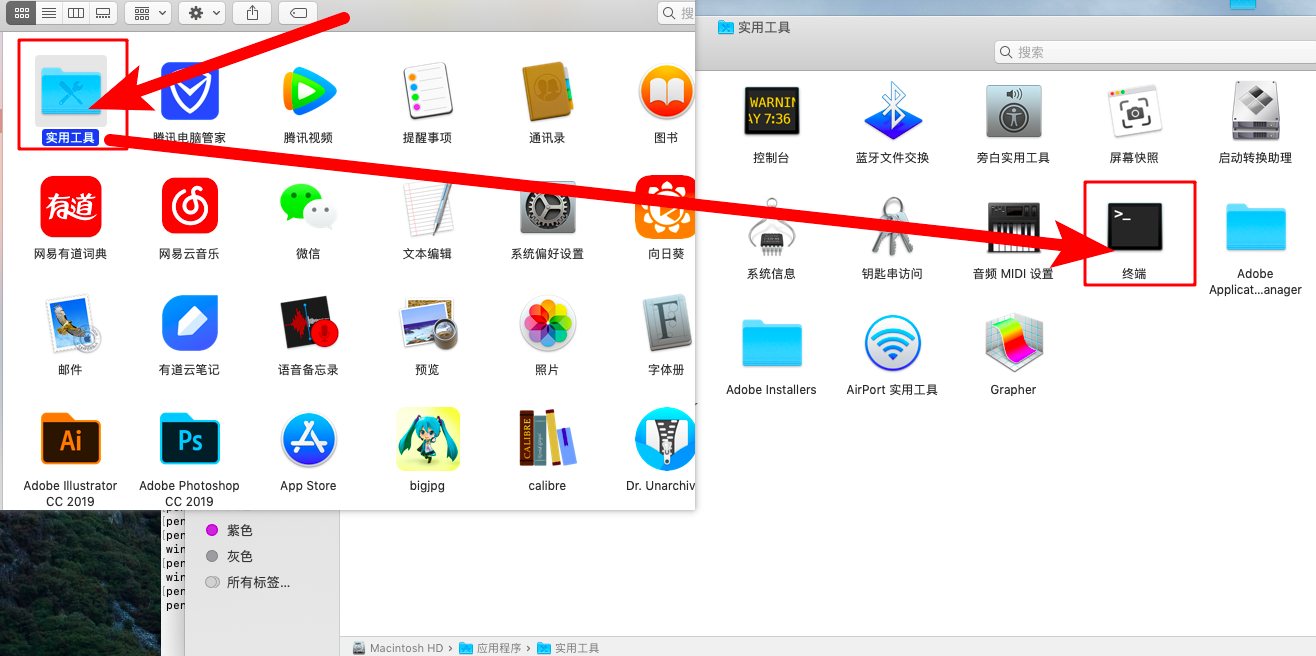Open 控制台 in 实用工具 window

point(771,111)
